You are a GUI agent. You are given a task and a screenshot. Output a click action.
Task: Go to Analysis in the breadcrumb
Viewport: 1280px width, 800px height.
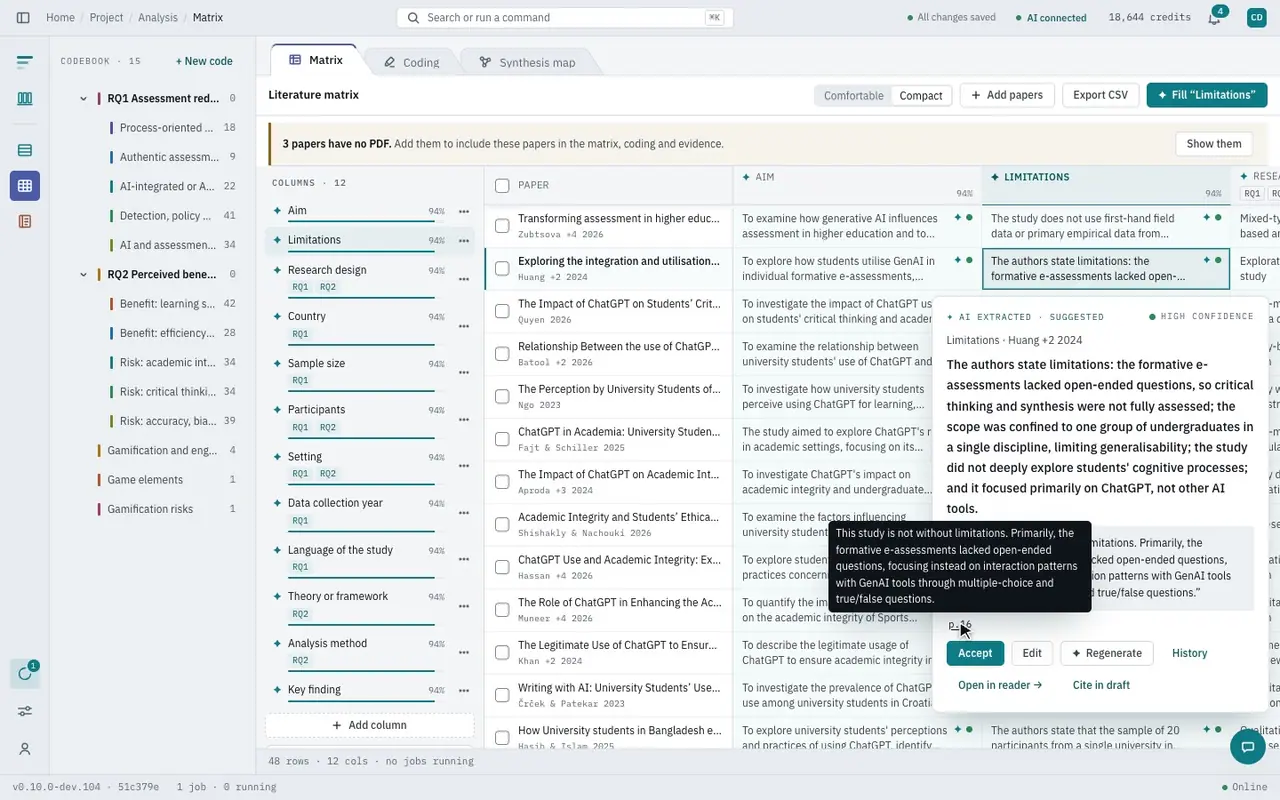158,18
